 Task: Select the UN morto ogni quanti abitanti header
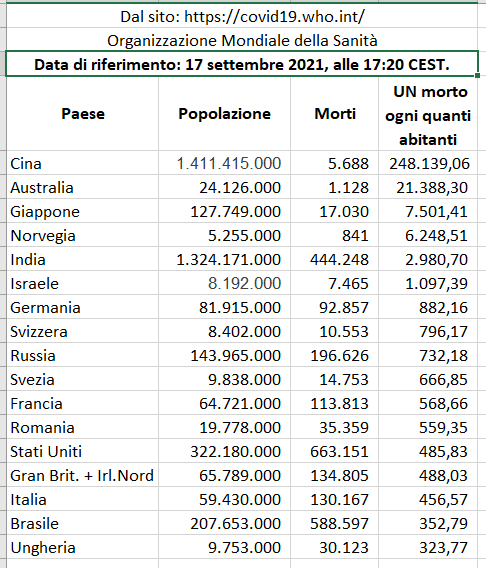click(x=428, y=114)
